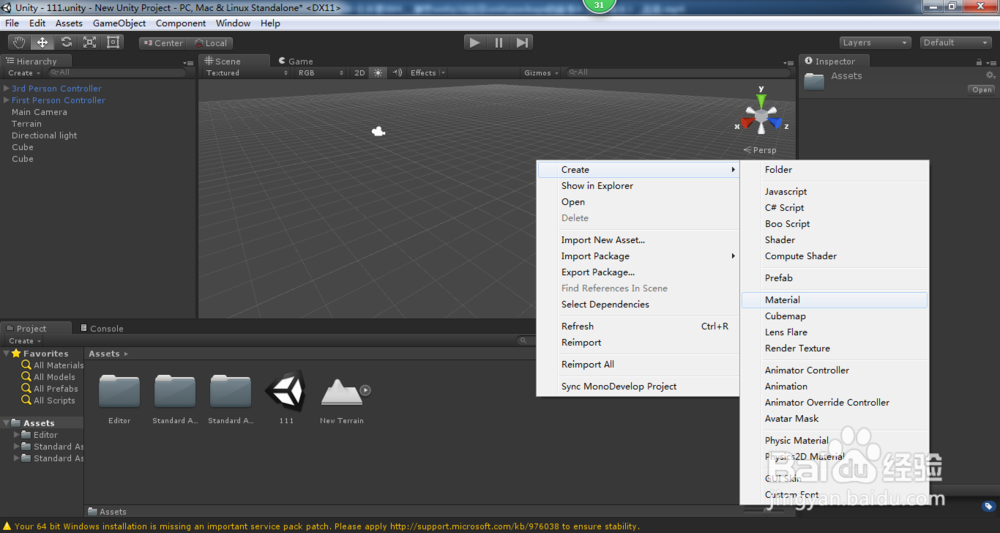Select the Hand tool

tap(19, 42)
